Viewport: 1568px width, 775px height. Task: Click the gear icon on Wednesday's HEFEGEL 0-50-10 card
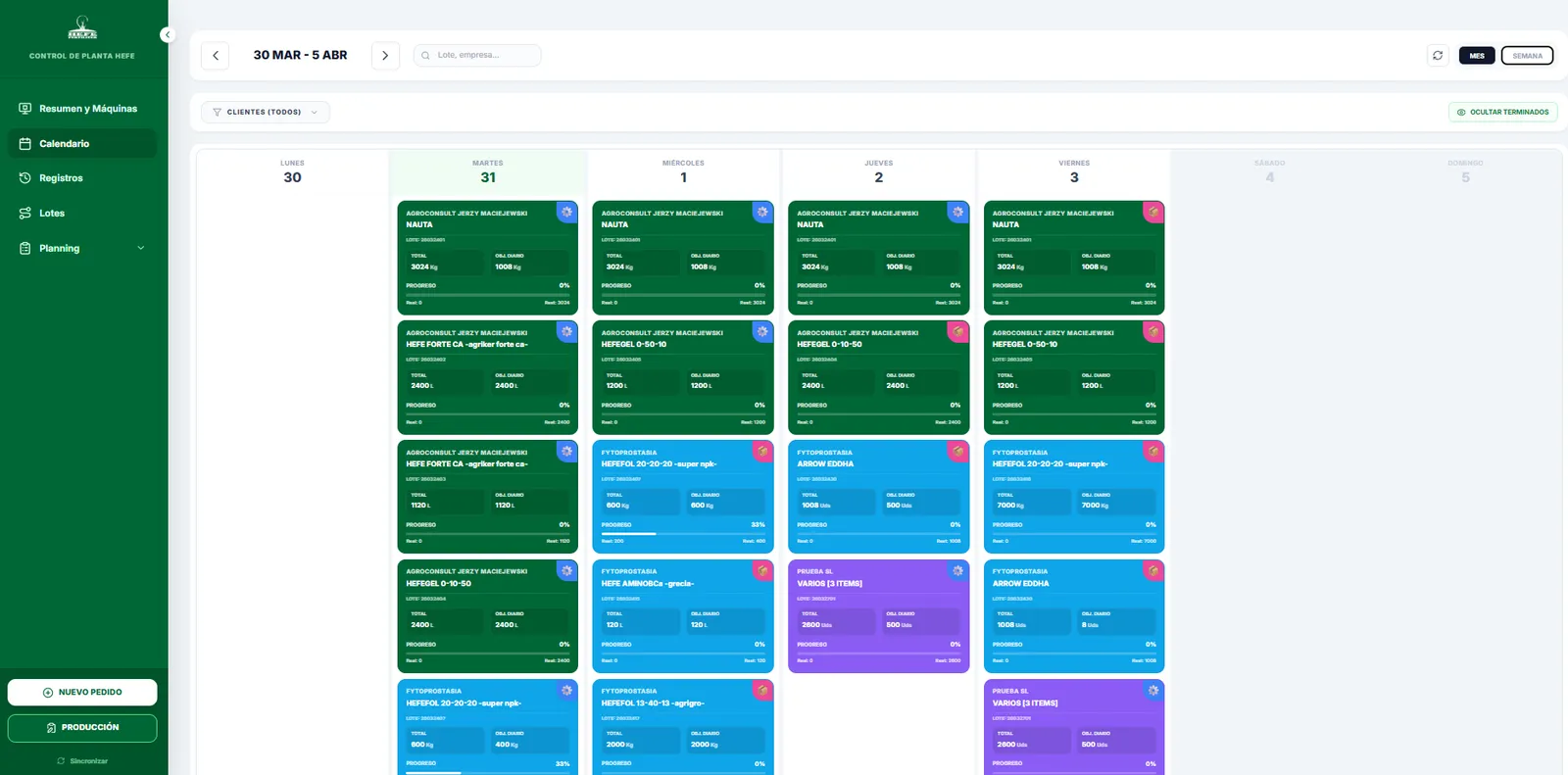click(762, 331)
